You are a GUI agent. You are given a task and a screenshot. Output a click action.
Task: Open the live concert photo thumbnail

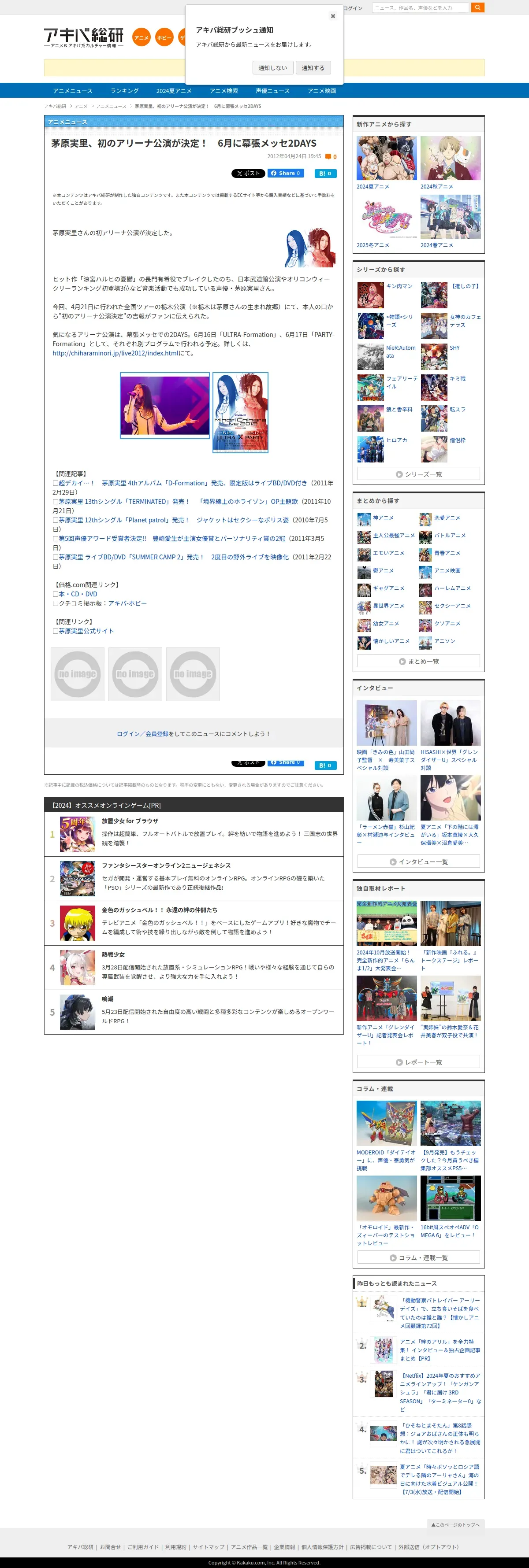pyautogui.click(x=164, y=405)
